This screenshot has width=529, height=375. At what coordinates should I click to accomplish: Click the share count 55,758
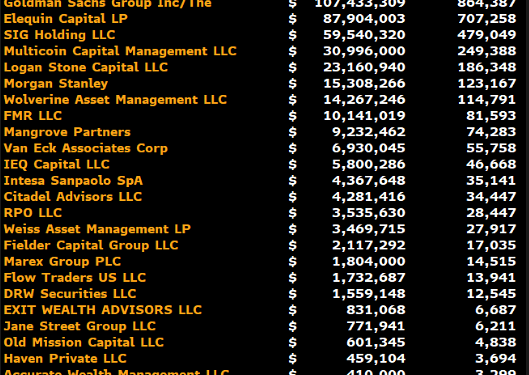491,148
